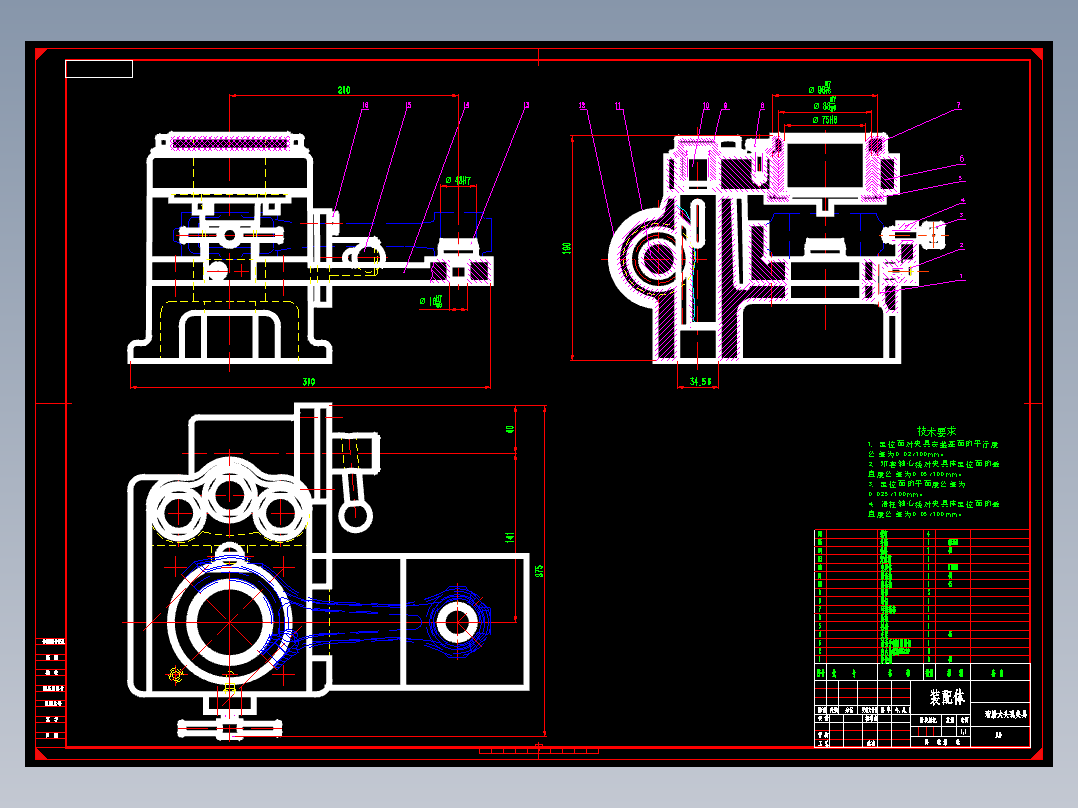Click part balloon number 14
Viewport: 1078px width, 808px height.
pos(466,105)
